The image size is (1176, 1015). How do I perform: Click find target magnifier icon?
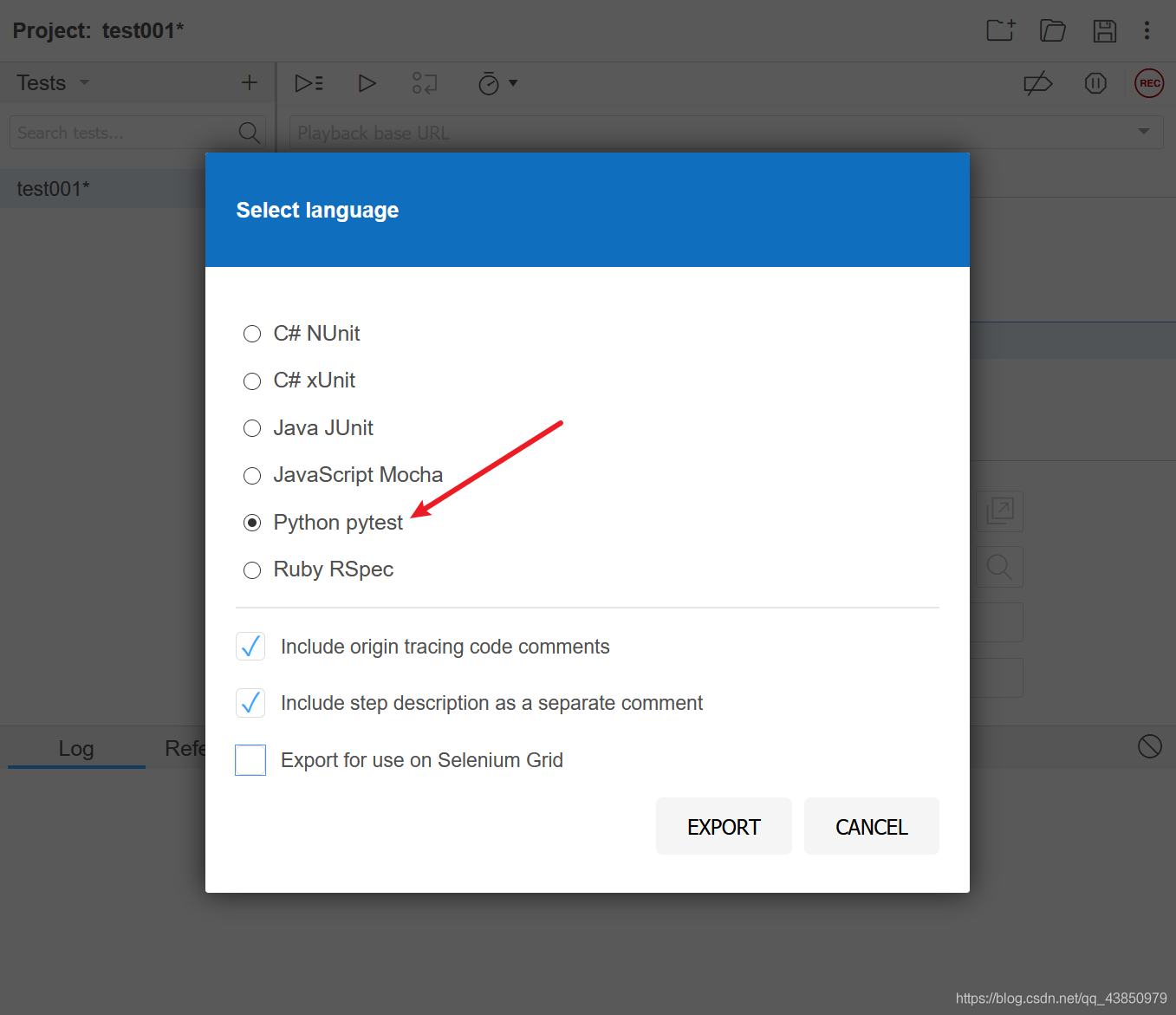pos(999,568)
